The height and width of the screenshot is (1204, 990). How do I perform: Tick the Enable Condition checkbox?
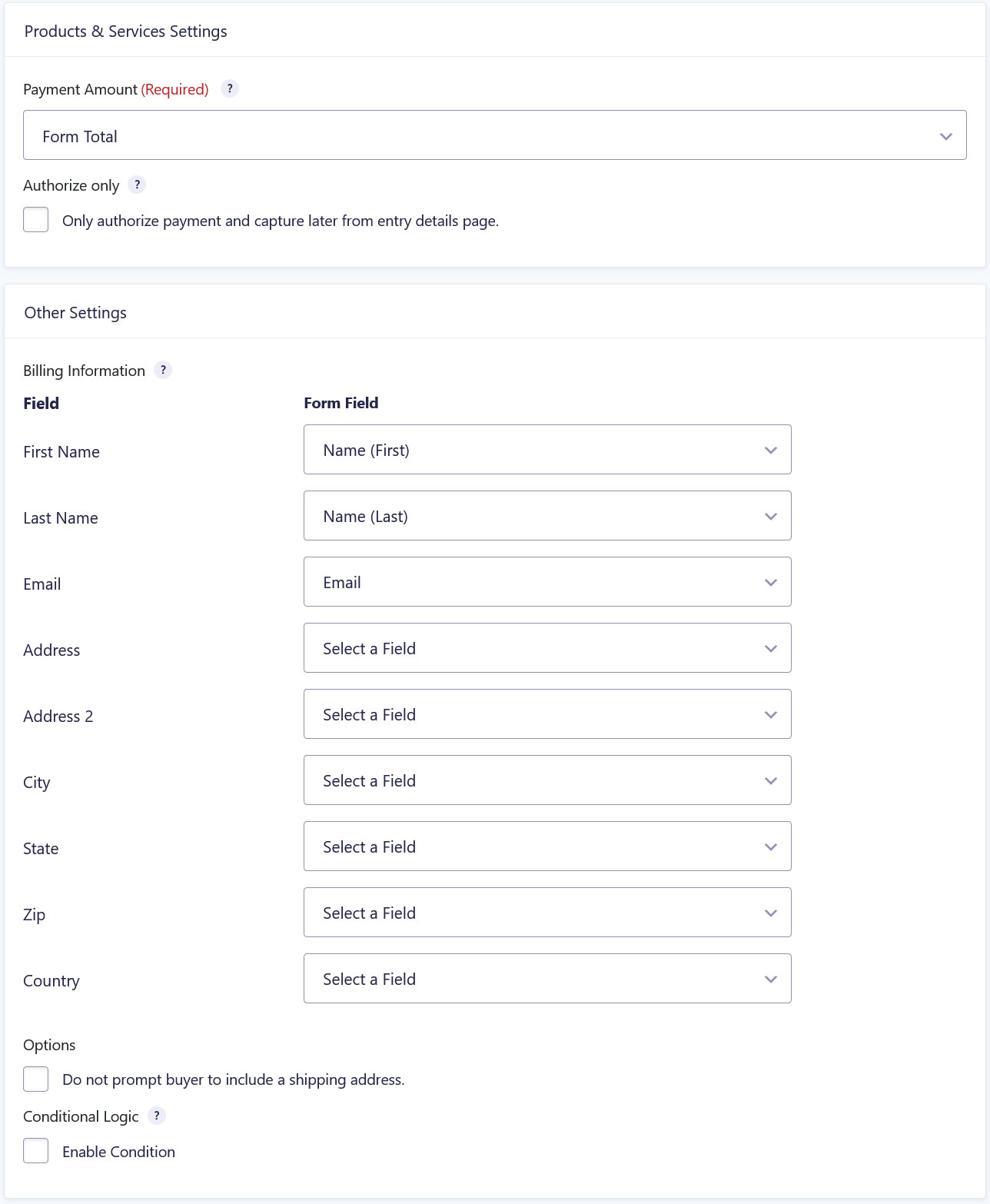pyautogui.click(x=36, y=1151)
